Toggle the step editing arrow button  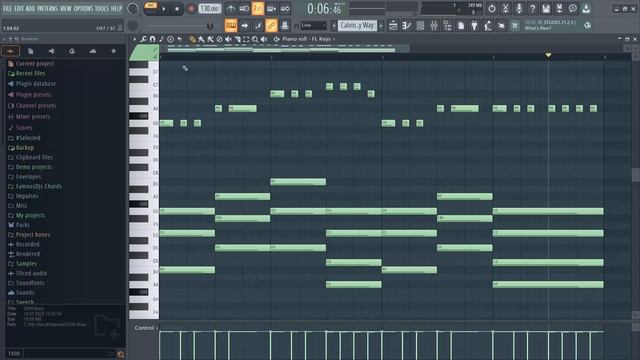[244, 26]
